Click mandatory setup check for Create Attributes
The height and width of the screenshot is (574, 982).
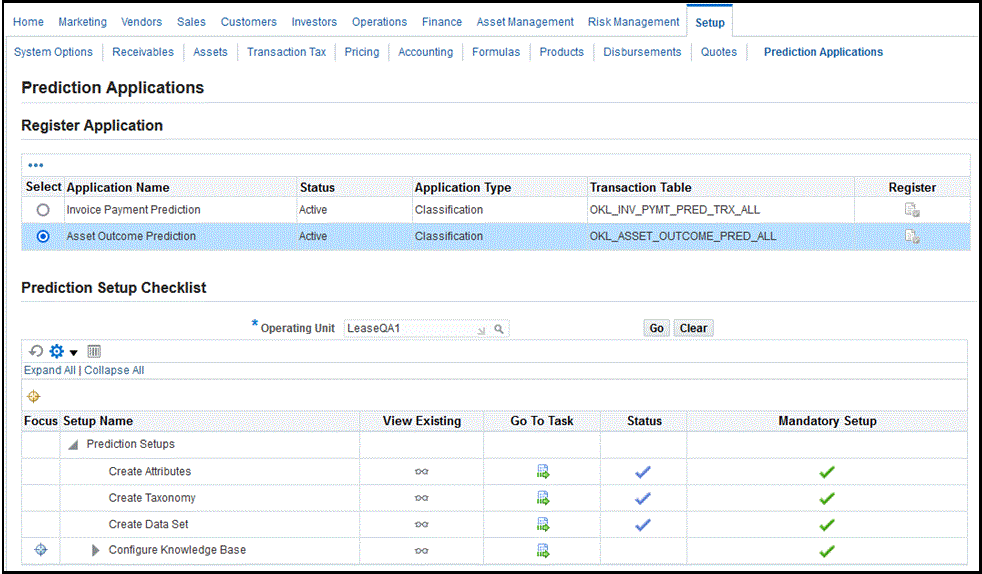pos(827,472)
